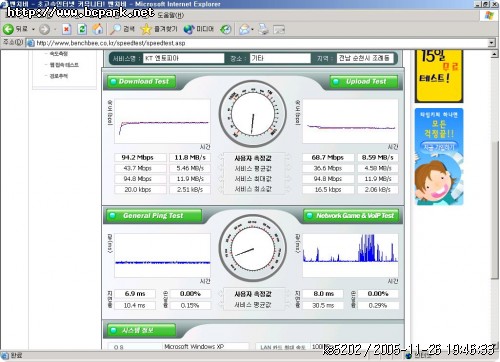Screen dimensions: 500x362
Task: Select the 30.5 ms average VoIP ping
Action: (x=323, y=305)
